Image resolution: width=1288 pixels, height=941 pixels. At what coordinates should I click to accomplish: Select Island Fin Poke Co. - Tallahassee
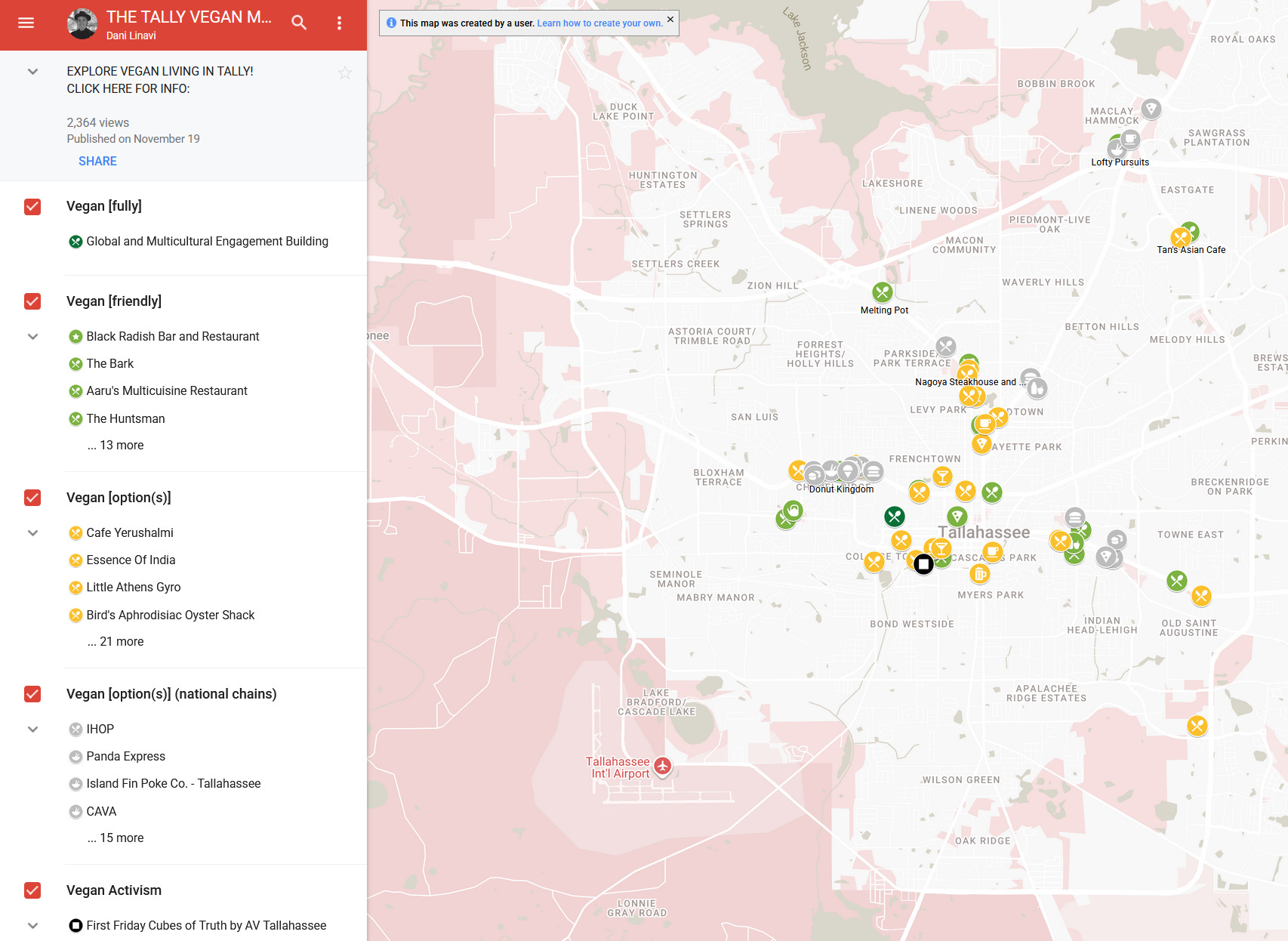173,784
